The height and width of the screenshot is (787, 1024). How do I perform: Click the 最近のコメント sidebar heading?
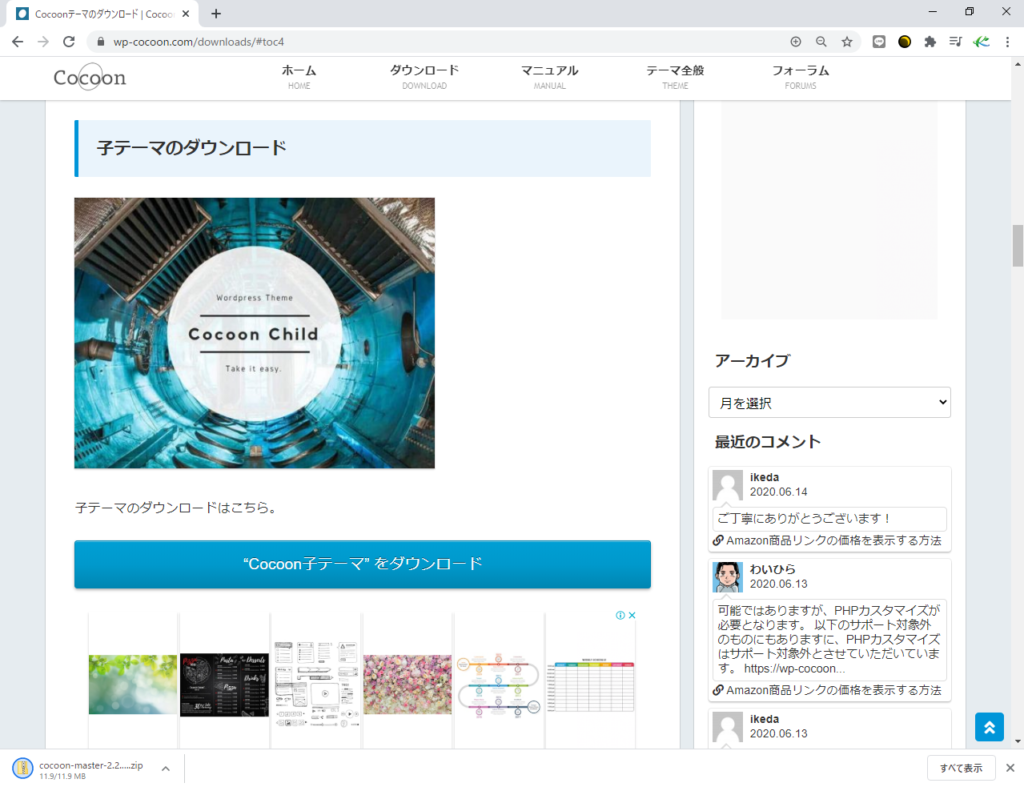click(x=767, y=442)
